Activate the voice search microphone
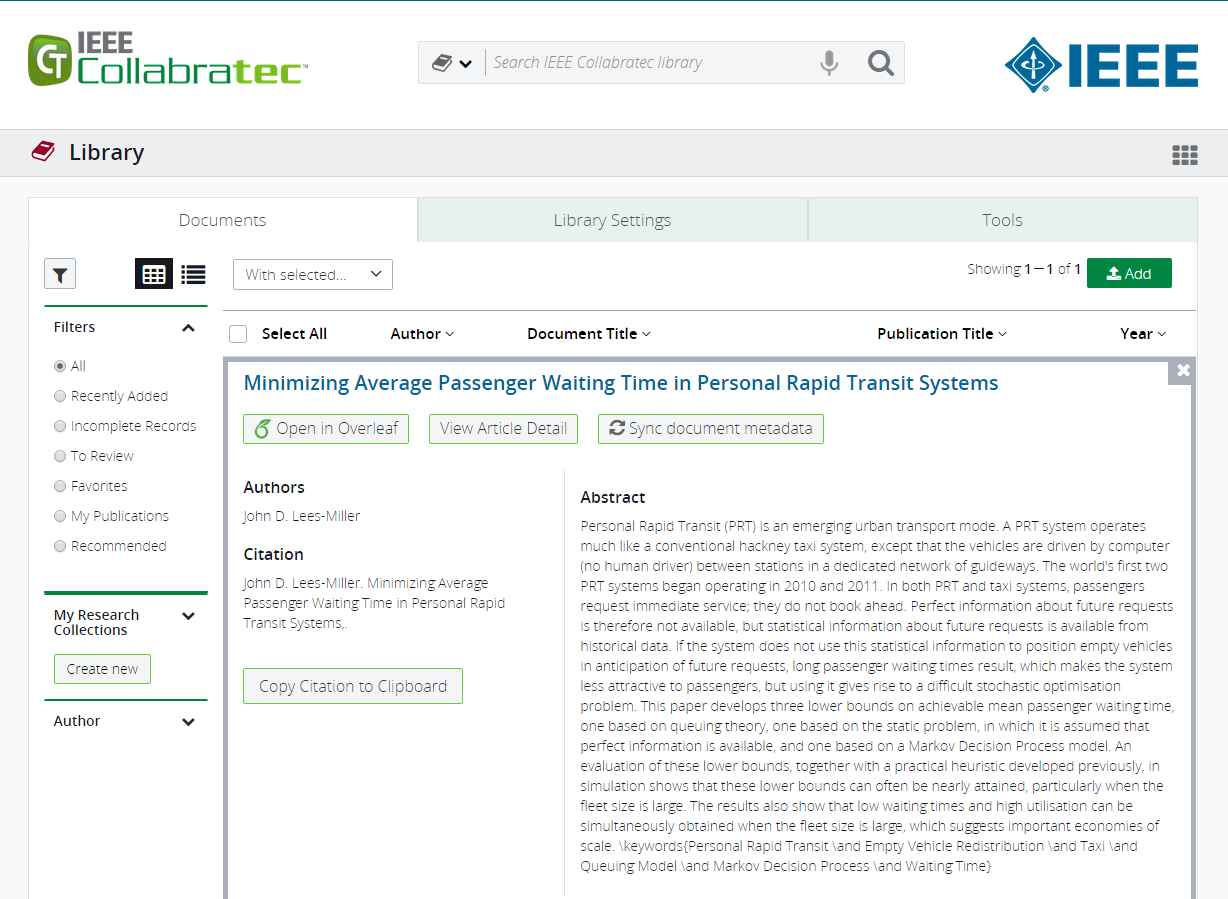The height and width of the screenshot is (899, 1228). pos(829,62)
